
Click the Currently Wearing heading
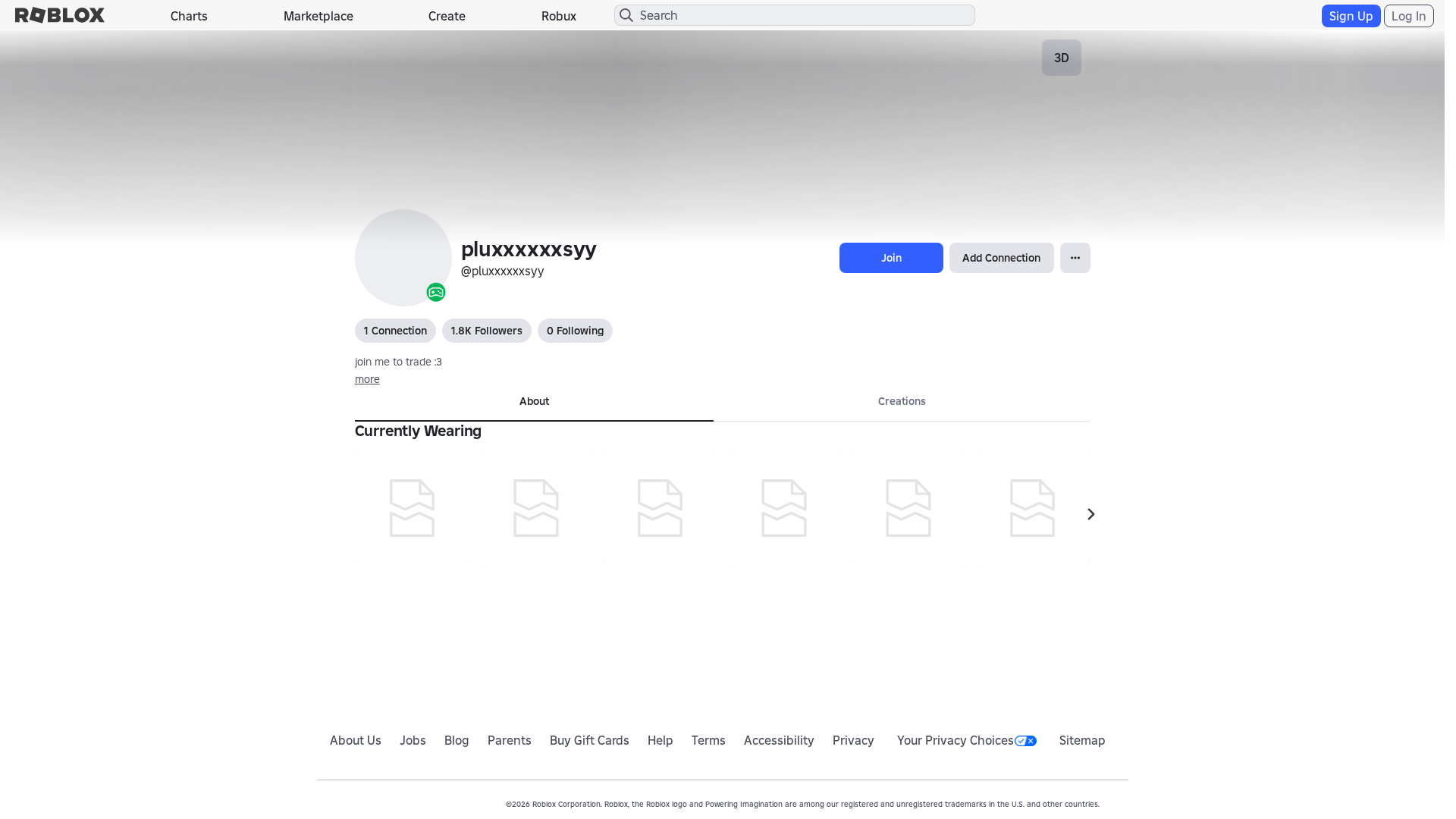pyautogui.click(x=418, y=431)
